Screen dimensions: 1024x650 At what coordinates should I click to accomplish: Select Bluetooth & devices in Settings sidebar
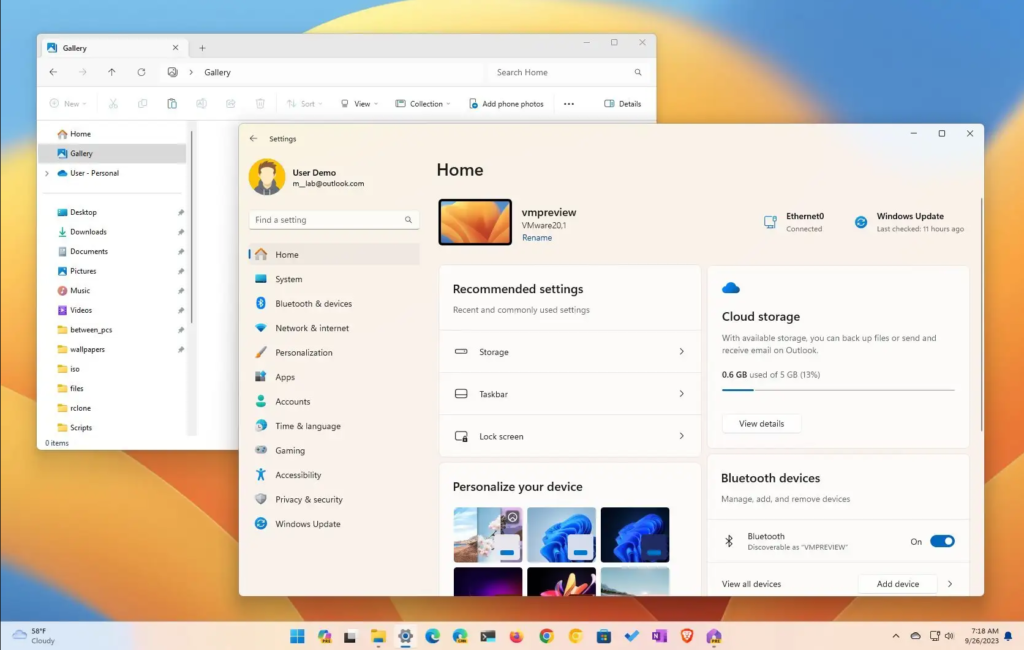334,304
